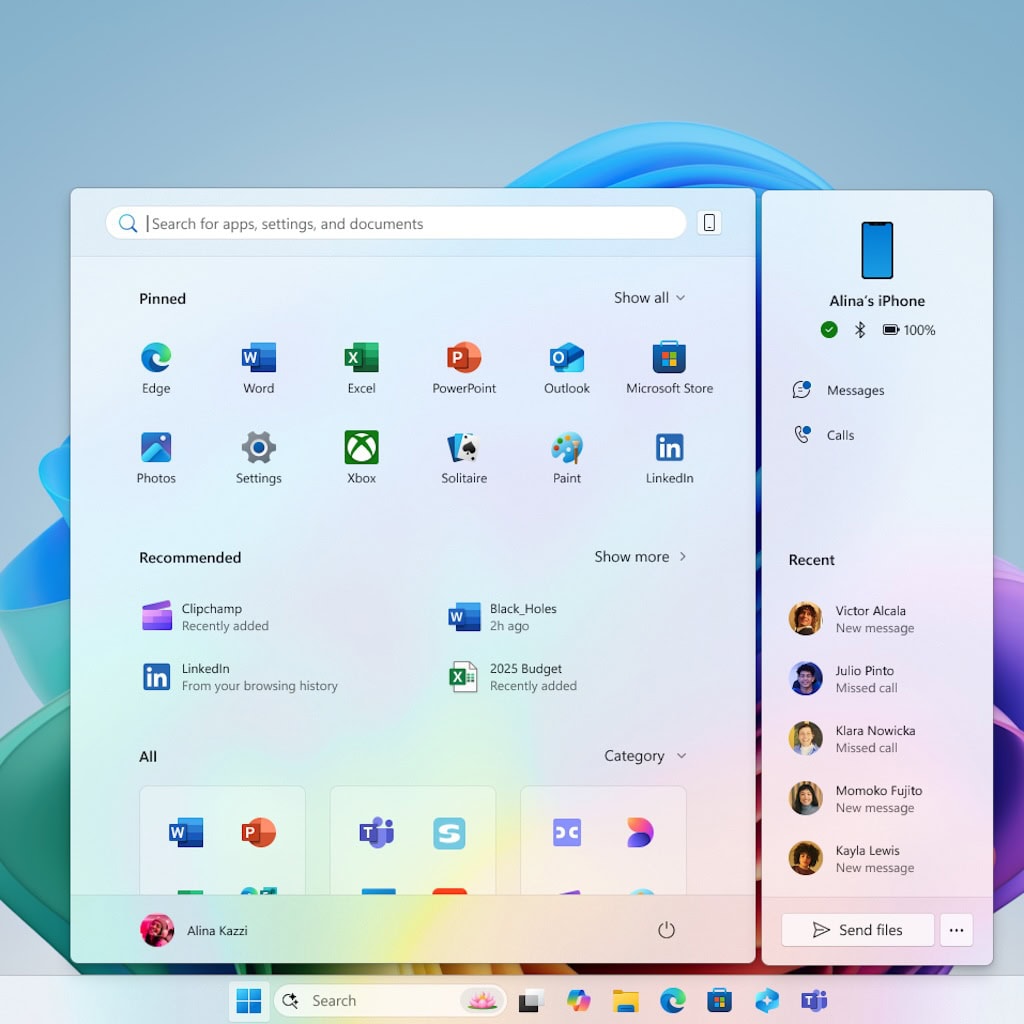
Task: Open Outlook pinned app
Action: click(566, 368)
